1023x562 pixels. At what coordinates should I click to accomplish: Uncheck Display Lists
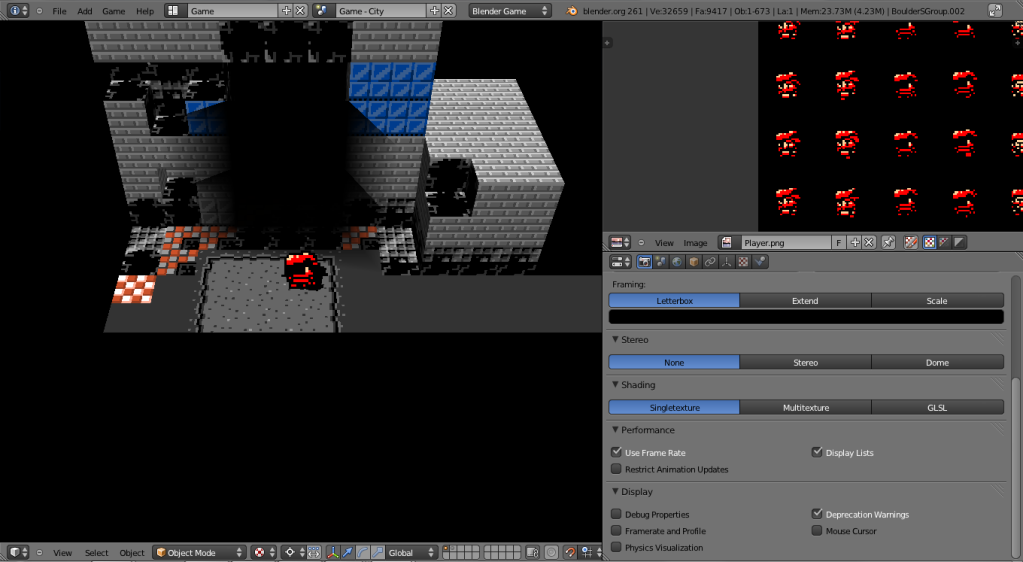click(817, 452)
